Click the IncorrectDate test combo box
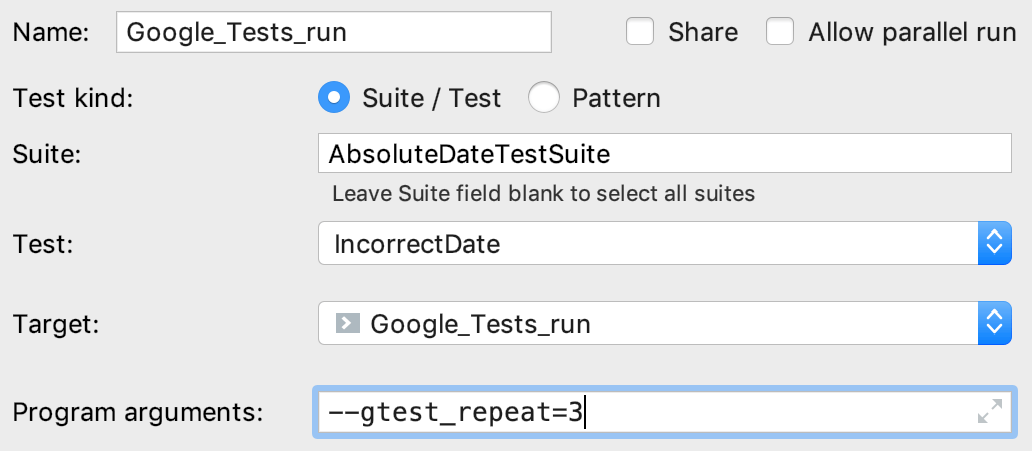Viewport: 1032px width, 451px height. point(640,243)
